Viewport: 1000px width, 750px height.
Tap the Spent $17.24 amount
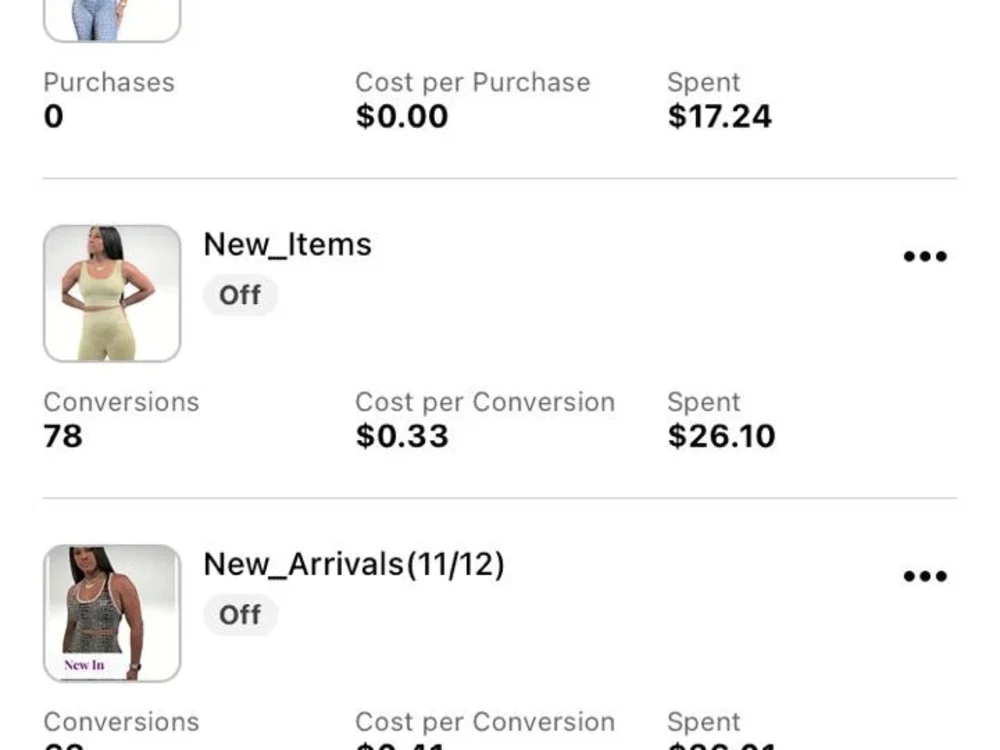pyautogui.click(x=719, y=116)
